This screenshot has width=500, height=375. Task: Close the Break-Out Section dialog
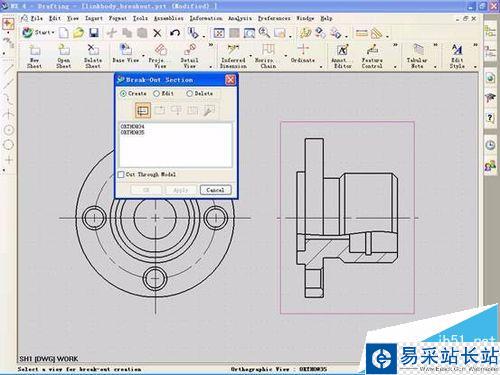pyautogui.click(x=230, y=80)
